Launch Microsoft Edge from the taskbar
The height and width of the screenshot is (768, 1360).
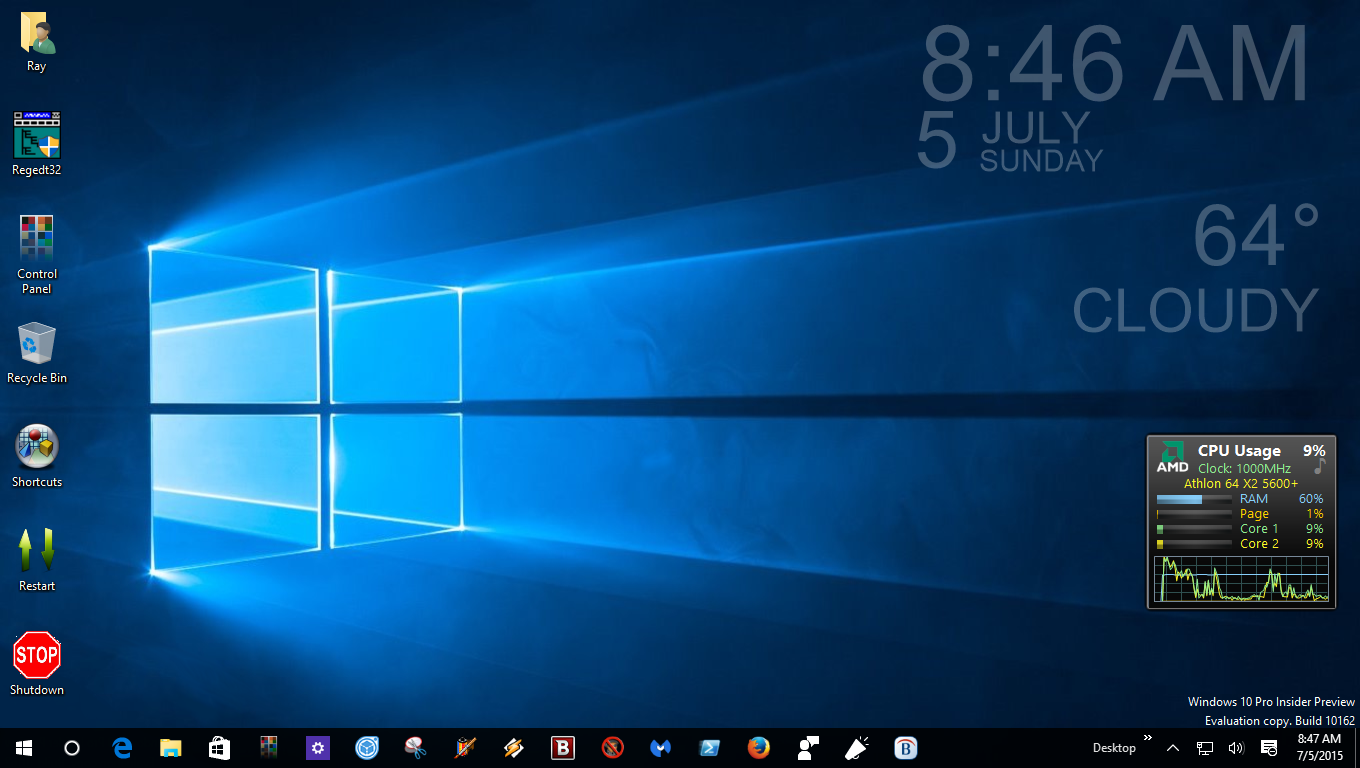pyautogui.click(x=122, y=747)
